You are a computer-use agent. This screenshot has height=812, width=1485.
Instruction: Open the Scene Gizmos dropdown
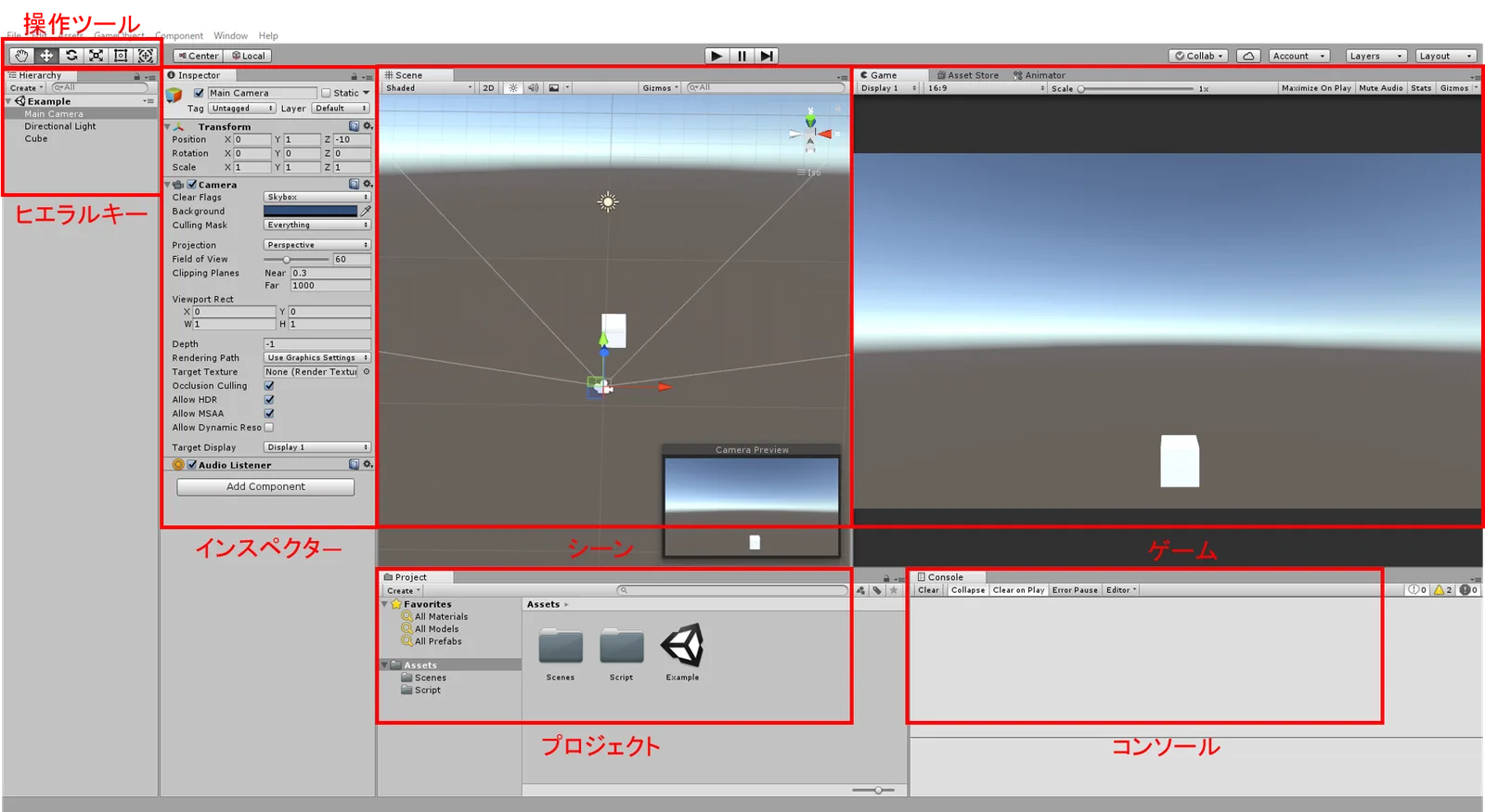[x=660, y=88]
